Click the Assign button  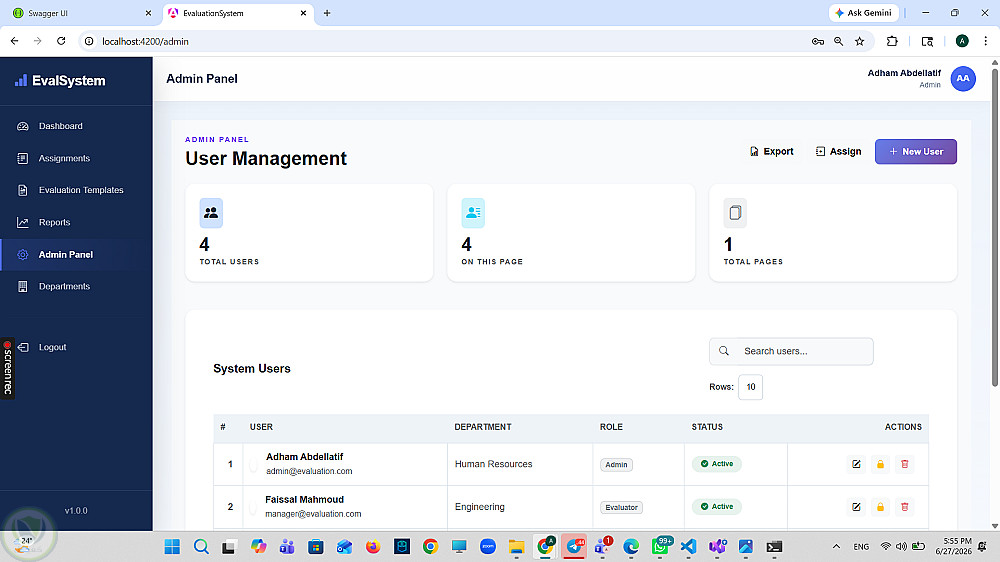pyautogui.click(x=838, y=152)
